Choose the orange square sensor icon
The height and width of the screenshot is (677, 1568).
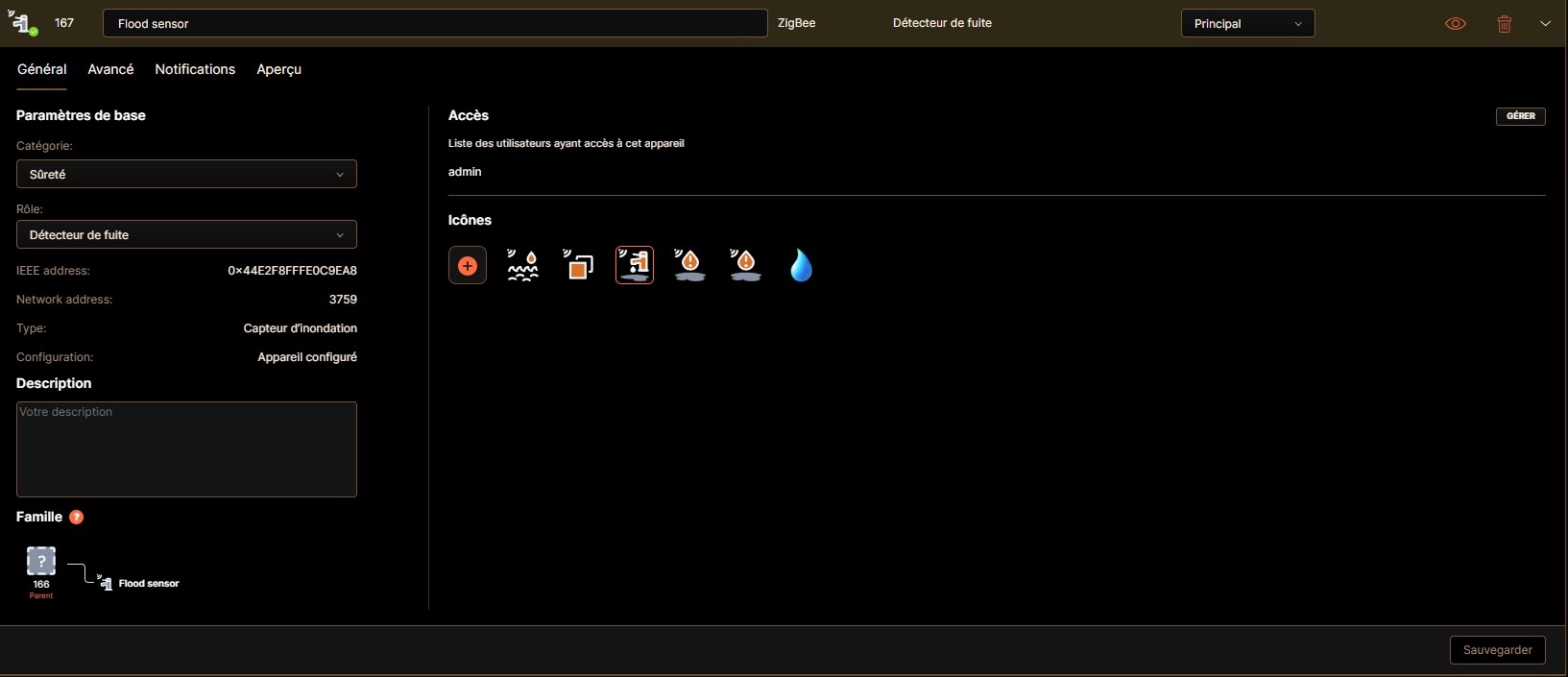(579, 266)
